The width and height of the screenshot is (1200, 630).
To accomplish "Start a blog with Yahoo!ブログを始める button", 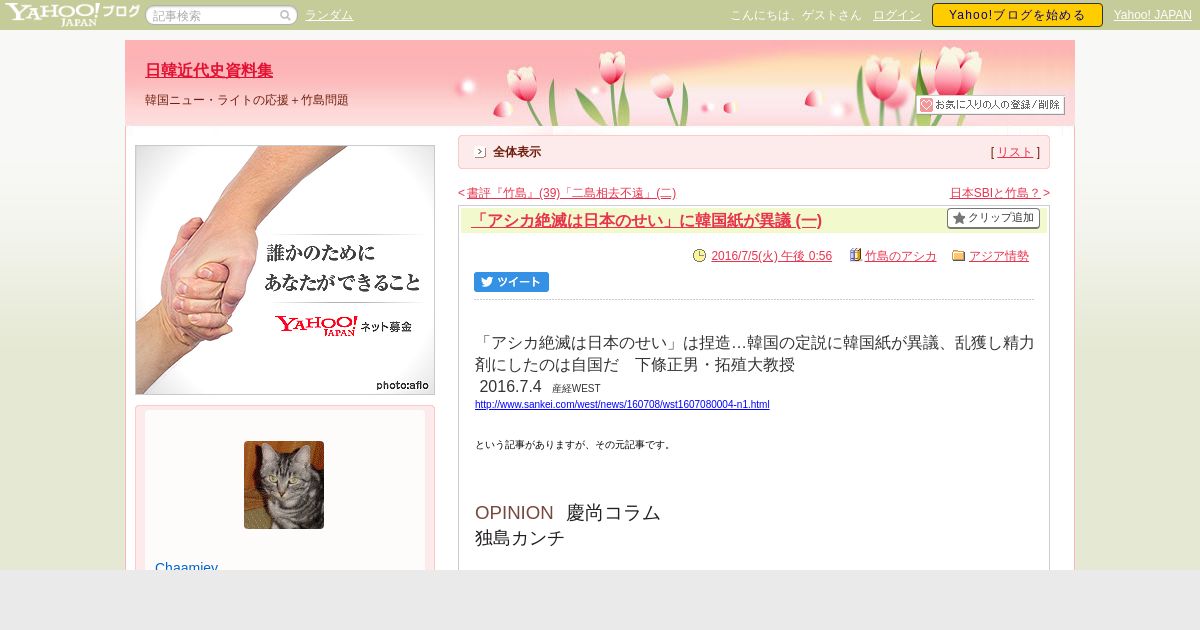I will pyautogui.click(x=1017, y=15).
